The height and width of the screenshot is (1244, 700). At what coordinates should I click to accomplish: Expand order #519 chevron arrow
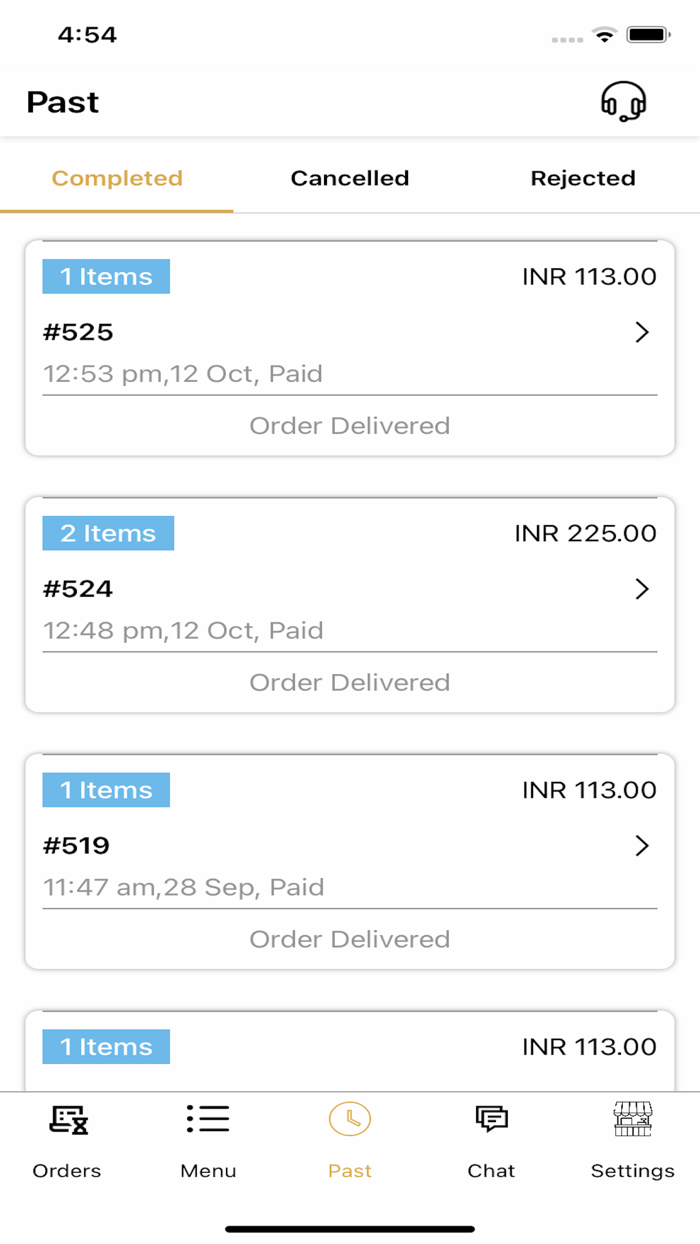click(x=642, y=846)
